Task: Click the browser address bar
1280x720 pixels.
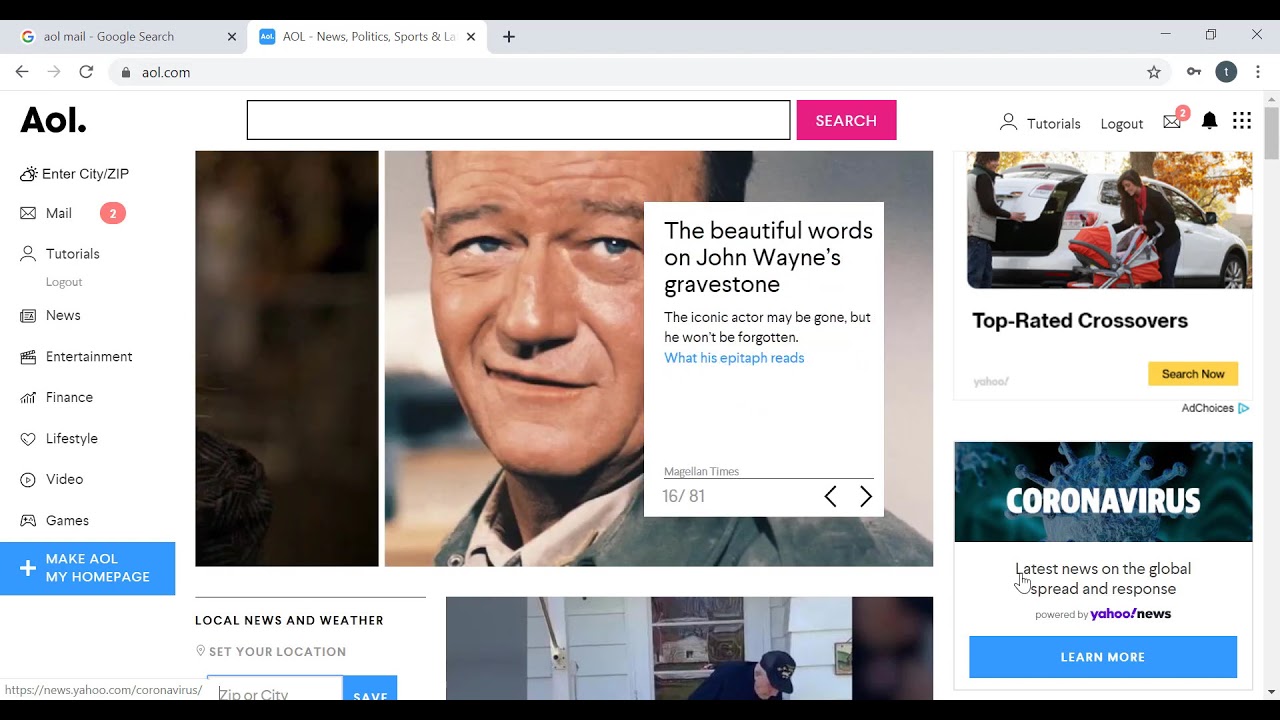Action: (640, 72)
